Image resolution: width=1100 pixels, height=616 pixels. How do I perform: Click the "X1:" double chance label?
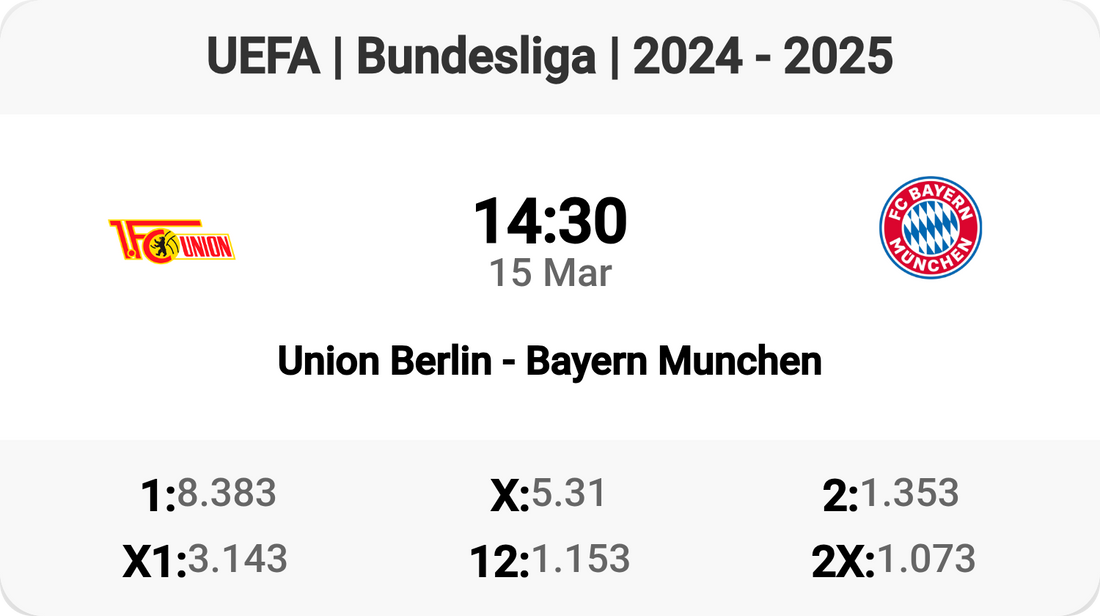point(154,560)
